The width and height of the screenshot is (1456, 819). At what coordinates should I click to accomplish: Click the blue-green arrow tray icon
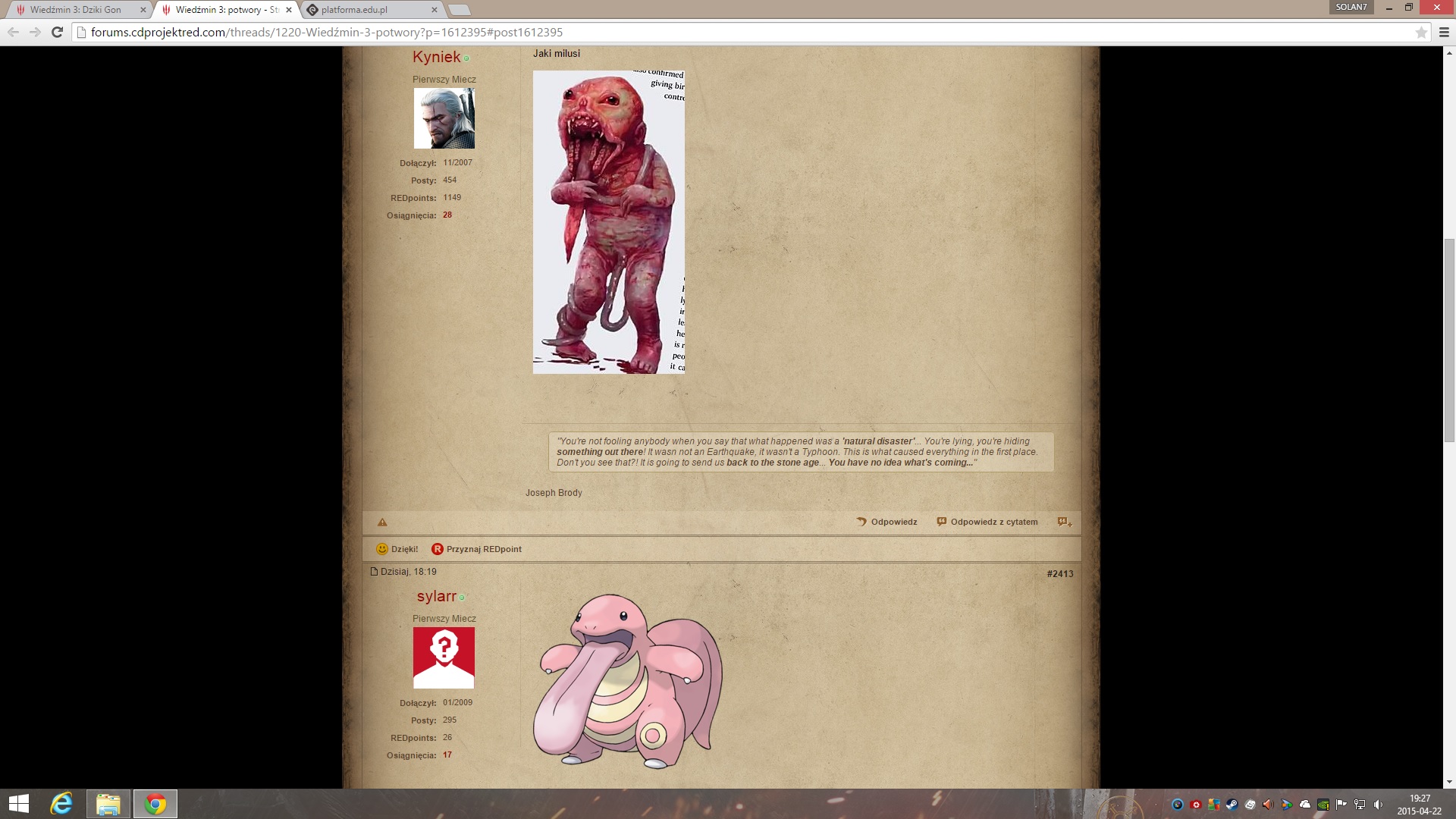coord(1287,805)
